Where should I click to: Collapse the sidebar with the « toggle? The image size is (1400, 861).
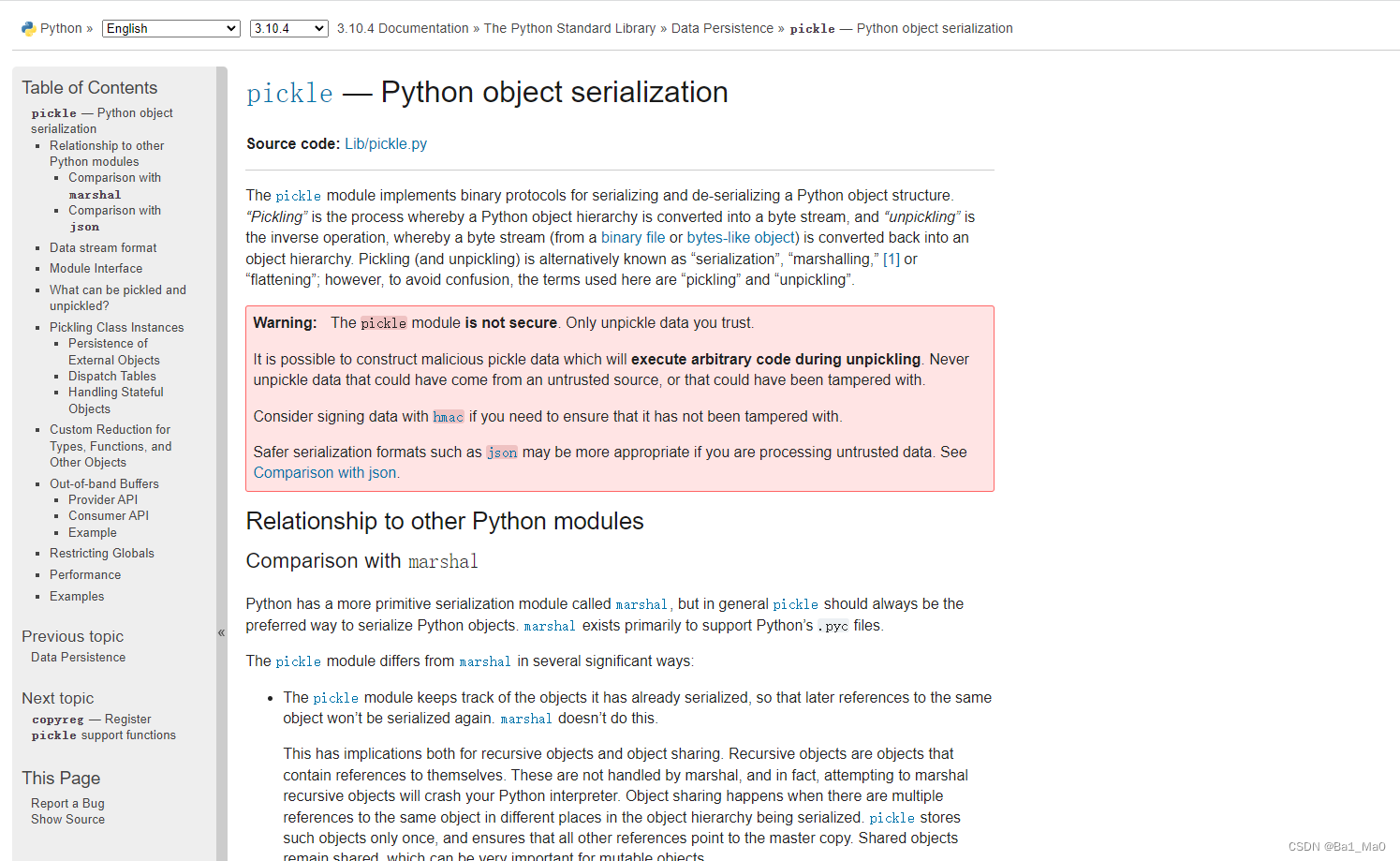tap(222, 632)
